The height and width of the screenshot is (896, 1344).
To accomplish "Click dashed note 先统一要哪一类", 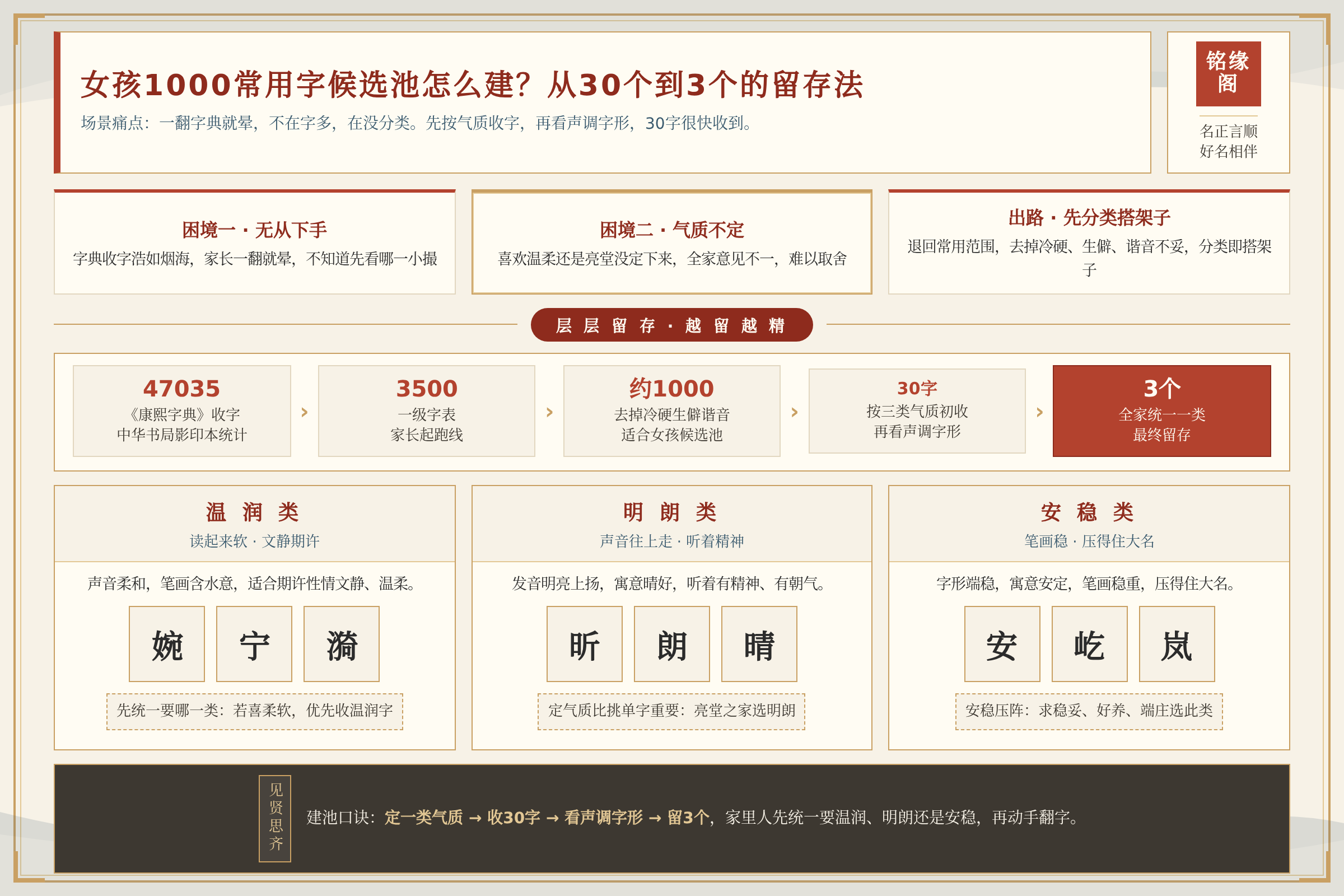I will pos(255,711).
